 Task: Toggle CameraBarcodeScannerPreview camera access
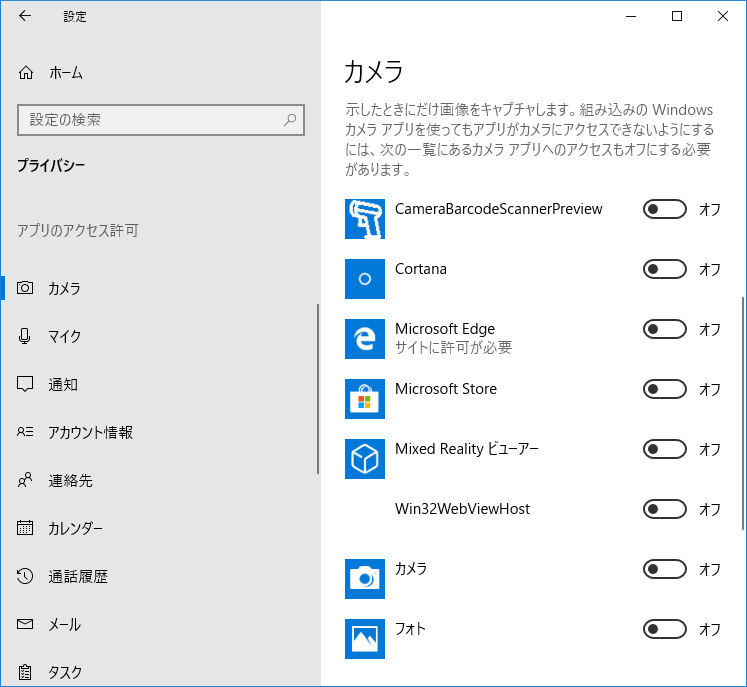pyautogui.click(x=665, y=209)
